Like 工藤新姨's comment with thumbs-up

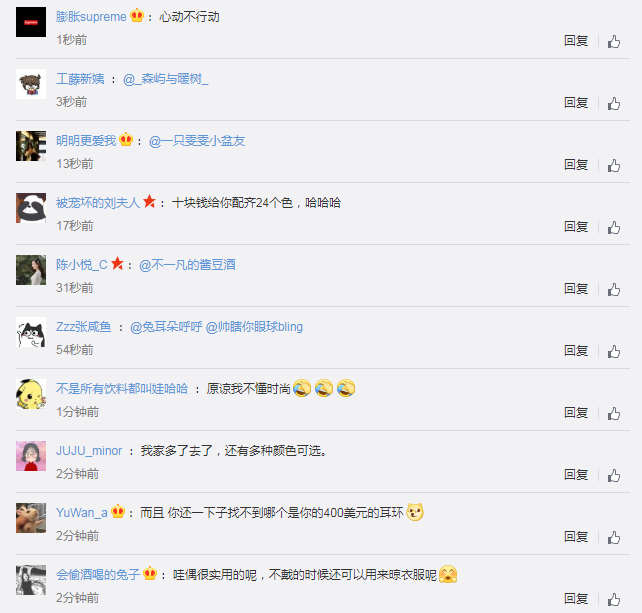pos(614,103)
